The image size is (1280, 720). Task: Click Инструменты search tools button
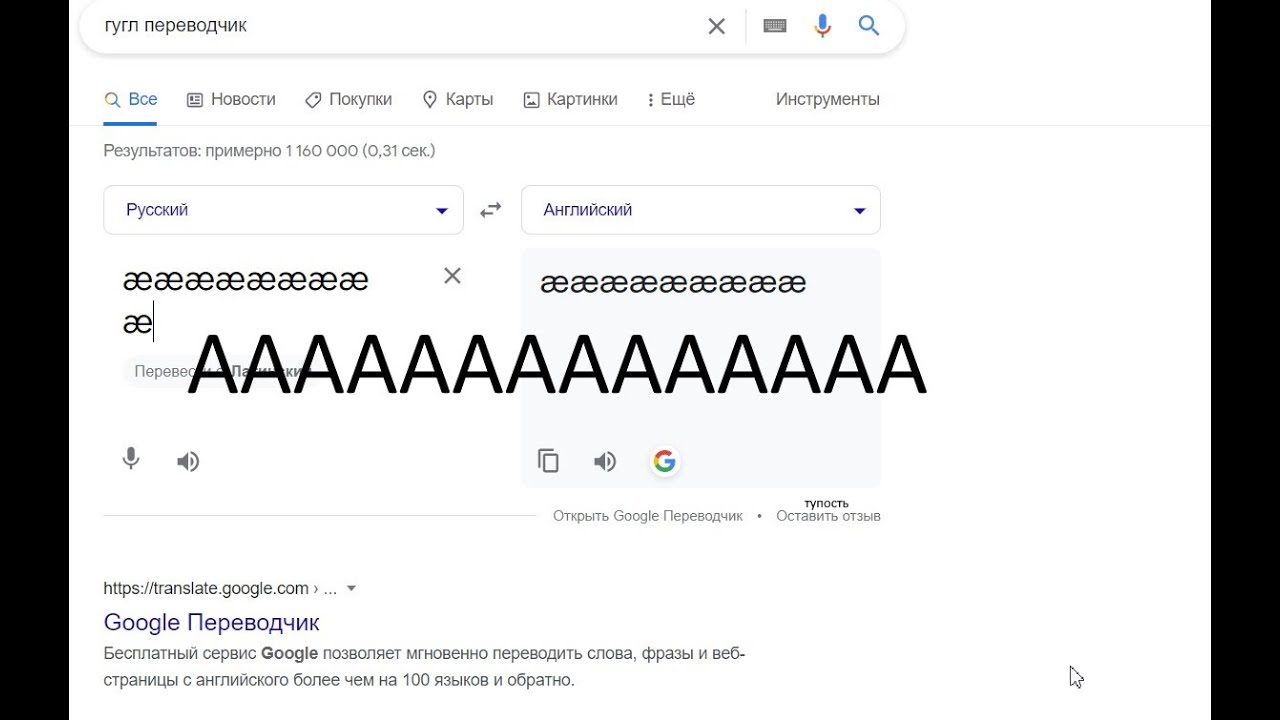827,99
